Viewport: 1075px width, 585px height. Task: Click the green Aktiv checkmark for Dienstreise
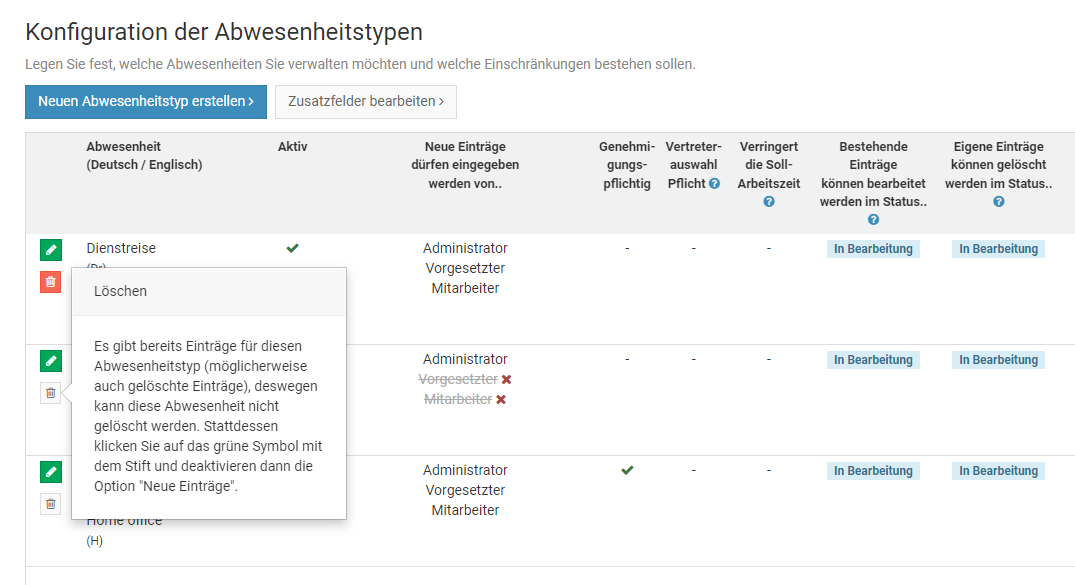click(292, 248)
